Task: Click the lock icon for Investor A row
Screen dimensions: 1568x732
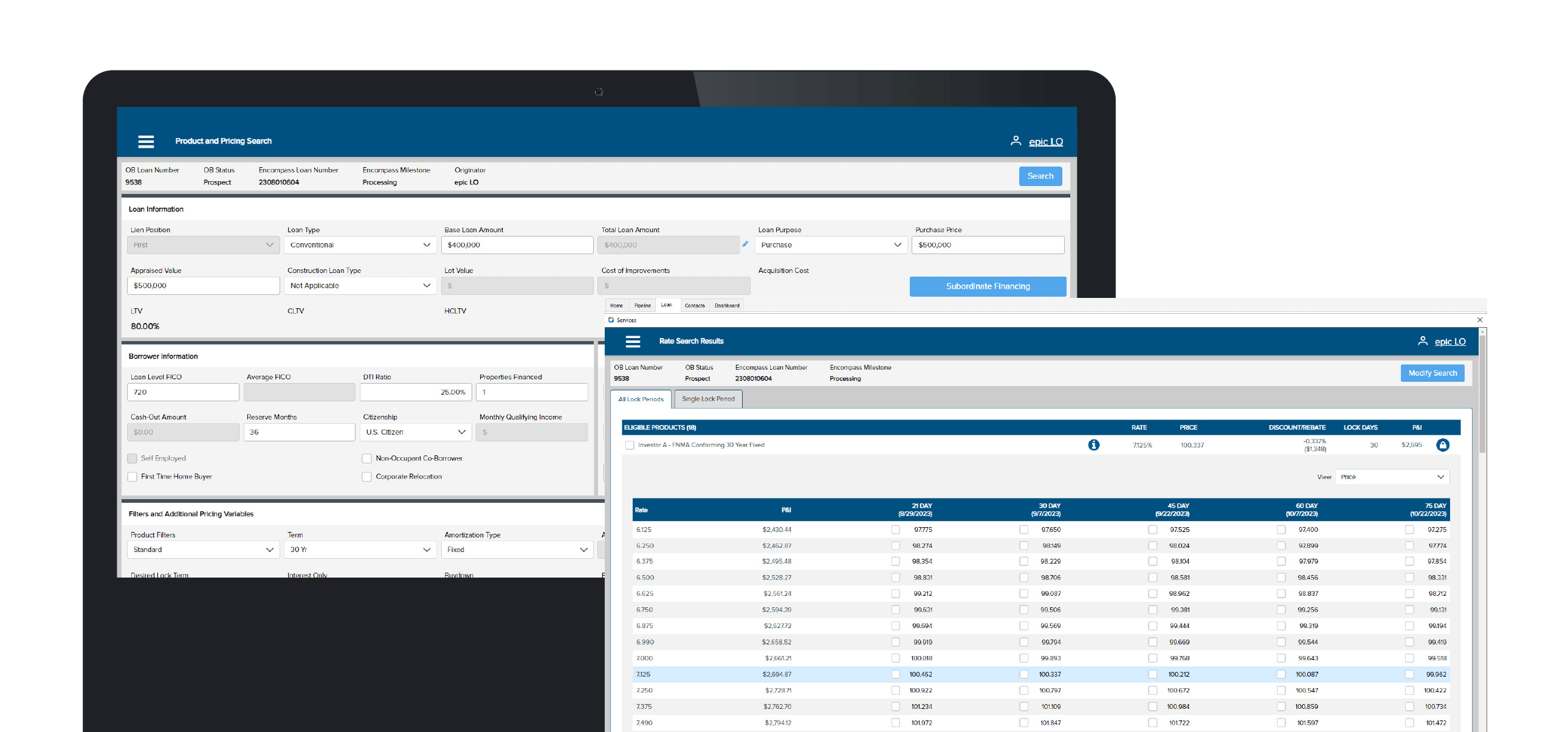Action: pos(1443,445)
